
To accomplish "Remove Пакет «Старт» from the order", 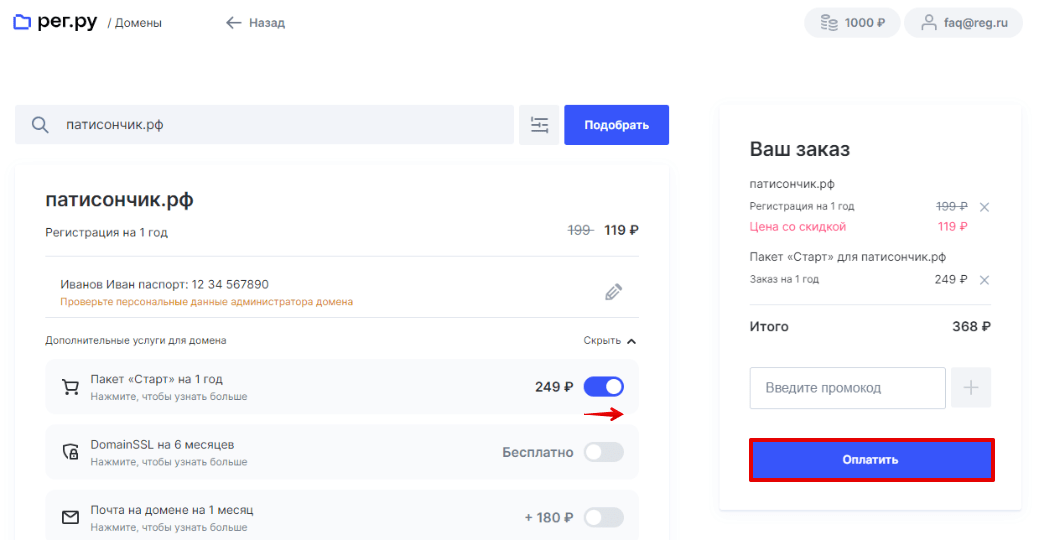I will (984, 280).
